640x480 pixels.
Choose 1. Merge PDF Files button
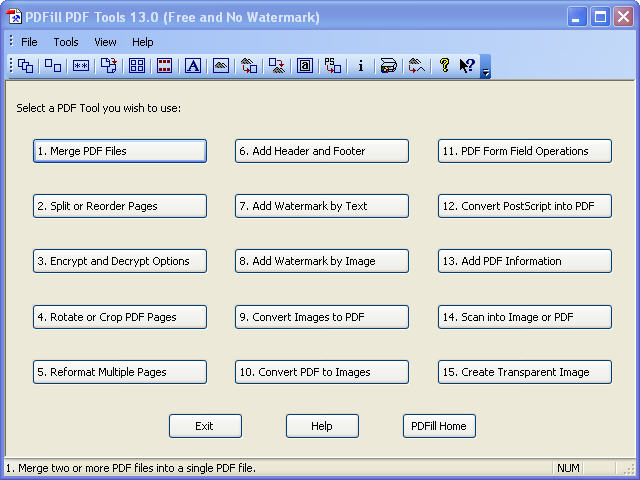[120, 151]
